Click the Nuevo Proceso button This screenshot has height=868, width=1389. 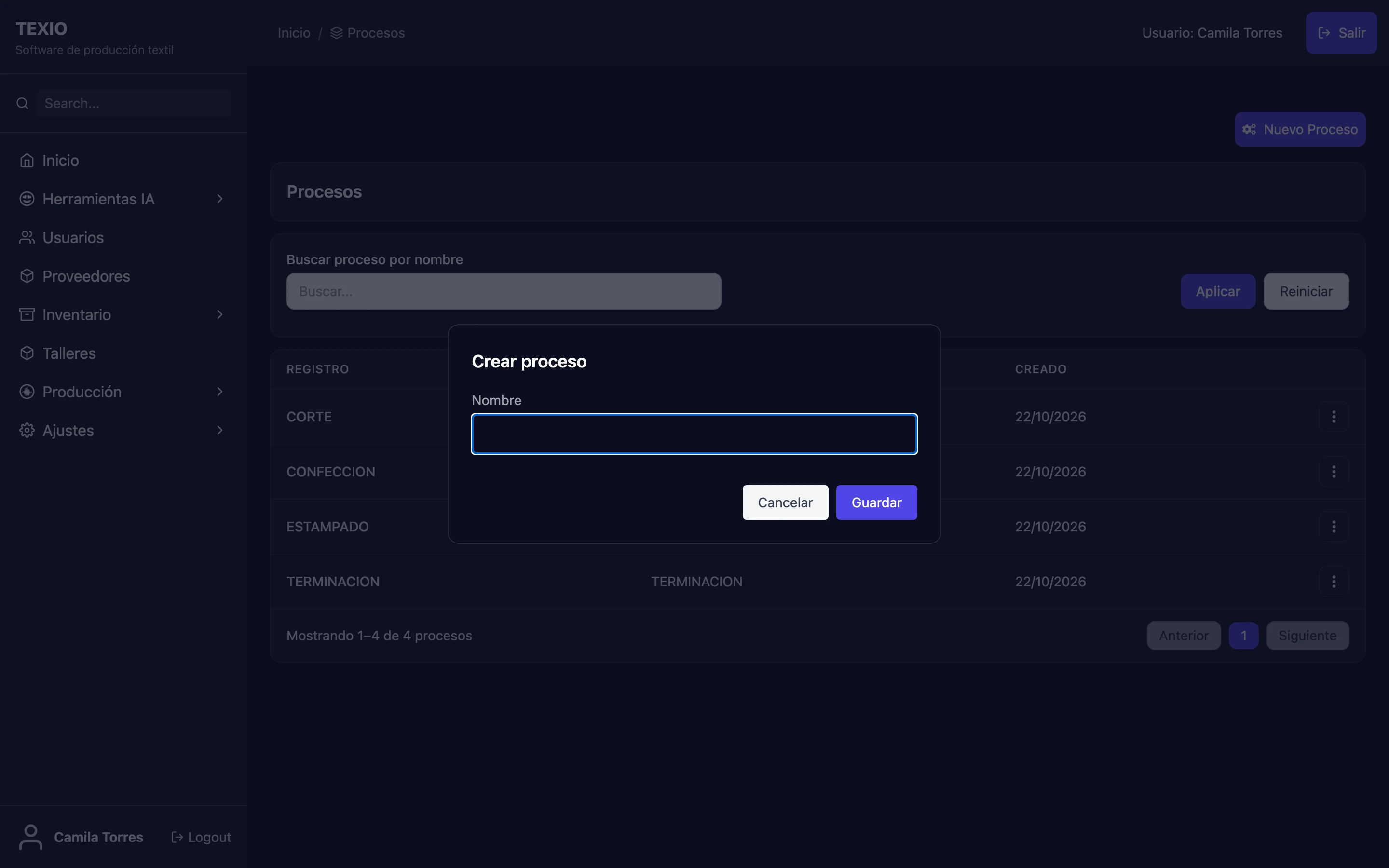(1300, 129)
